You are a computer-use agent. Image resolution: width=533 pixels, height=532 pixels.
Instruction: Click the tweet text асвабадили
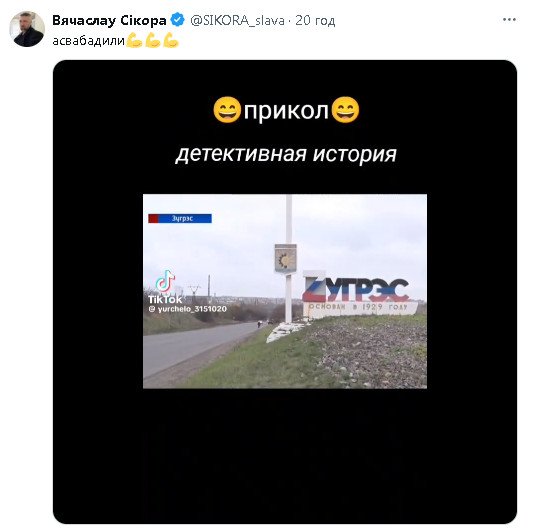(88, 41)
